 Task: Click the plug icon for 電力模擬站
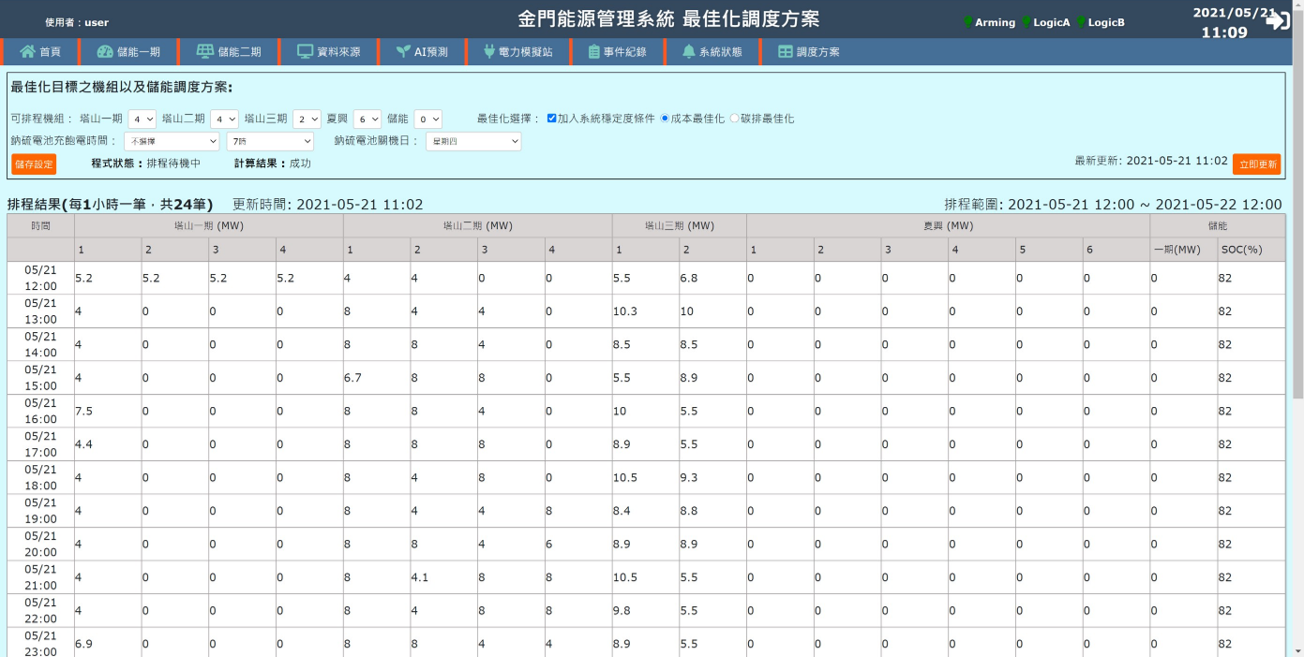pyautogui.click(x=489, y=52)
